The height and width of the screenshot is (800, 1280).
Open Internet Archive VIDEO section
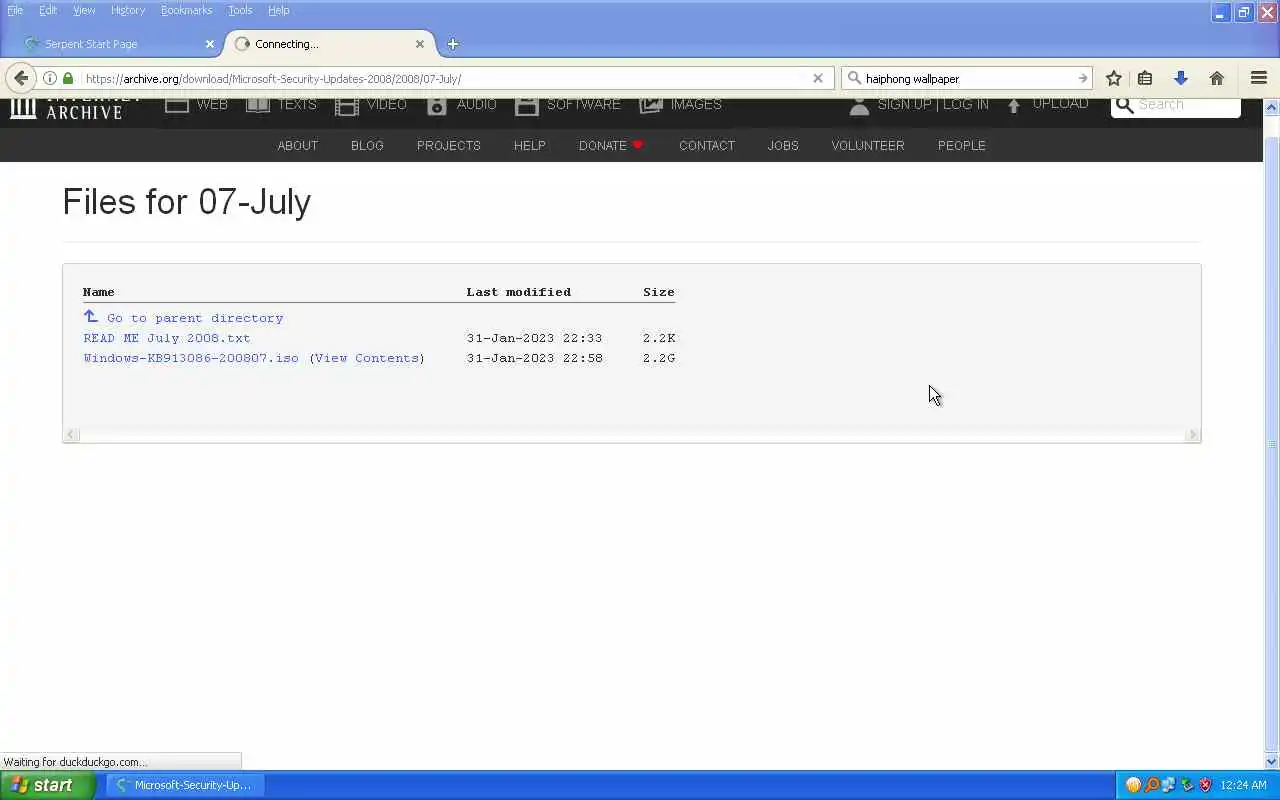[x=370, y=104]
